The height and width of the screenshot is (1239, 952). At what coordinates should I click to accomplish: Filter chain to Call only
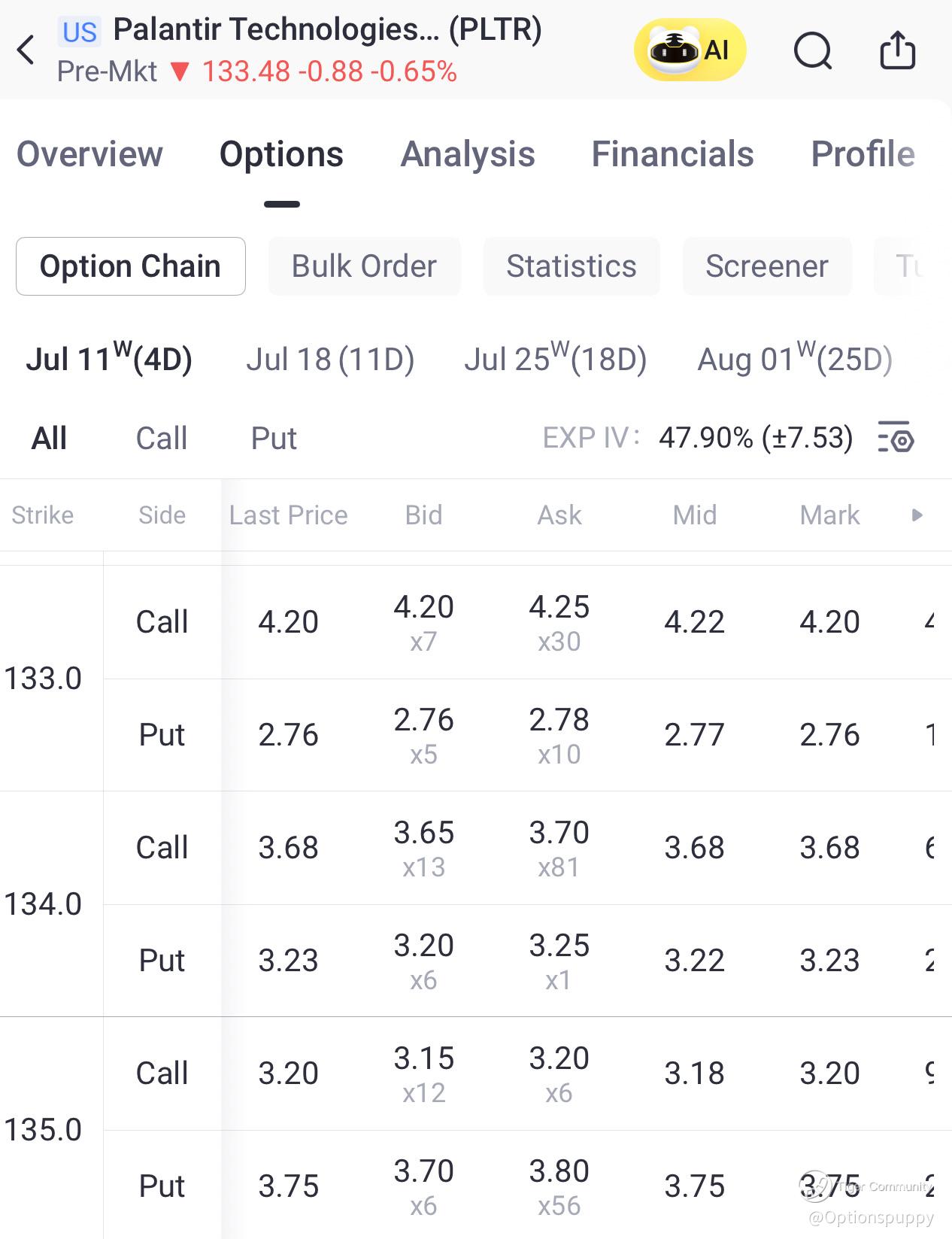[x=161, y=439]
